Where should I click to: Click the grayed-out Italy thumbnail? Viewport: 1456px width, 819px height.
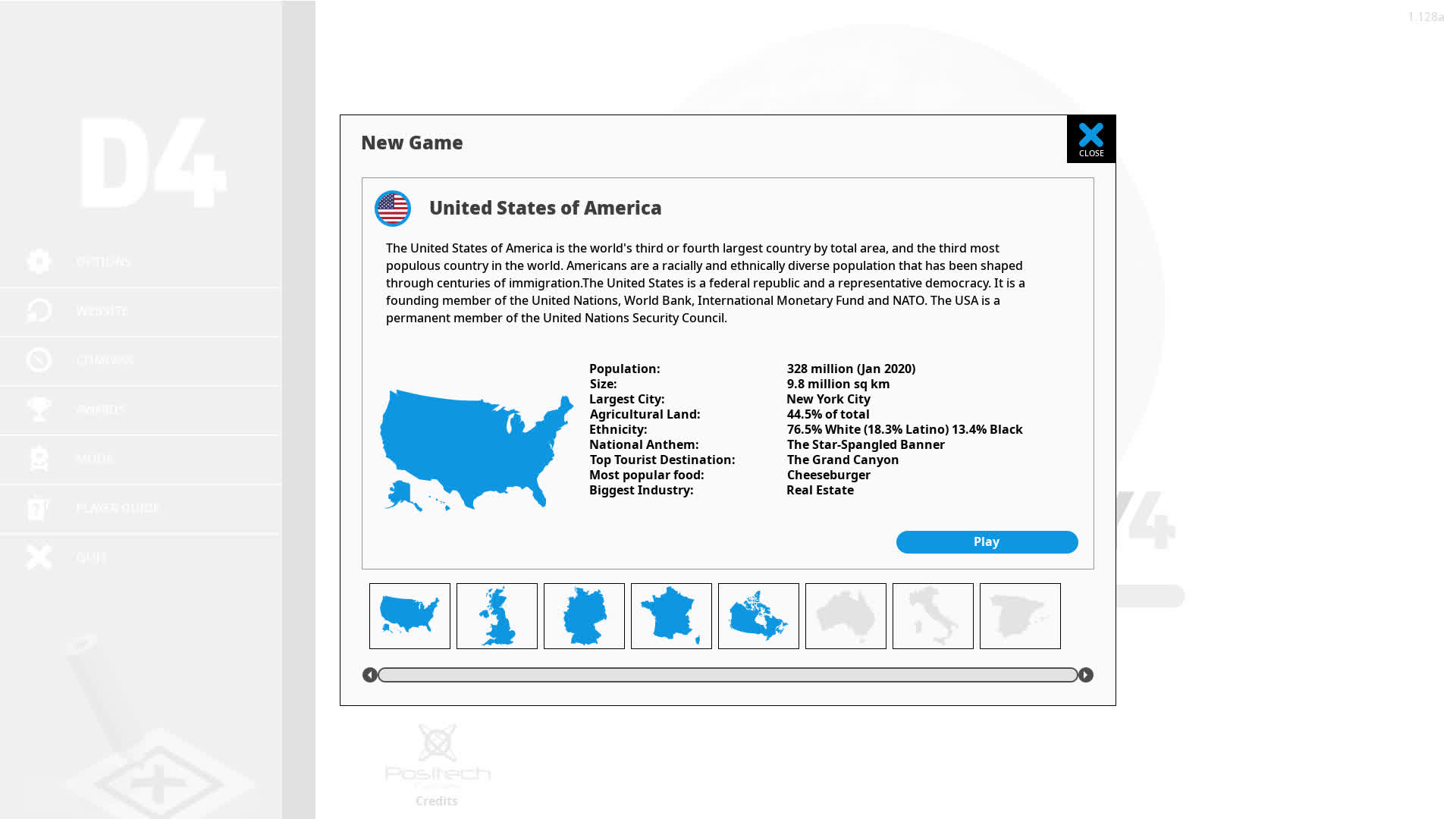[x=933, y=615]
